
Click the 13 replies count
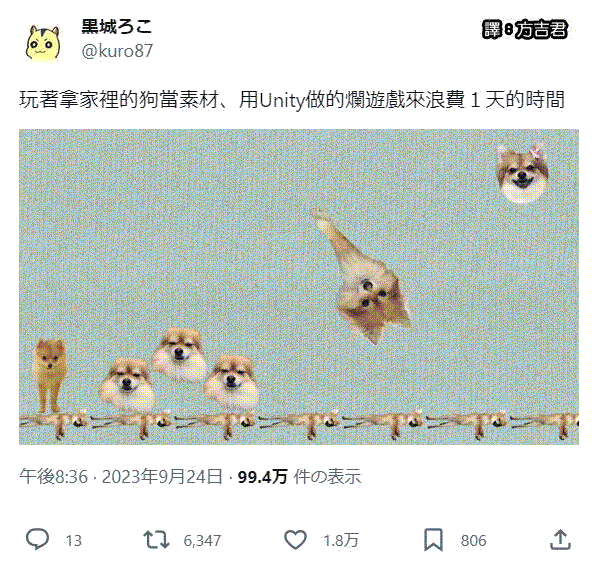point(73,540)
